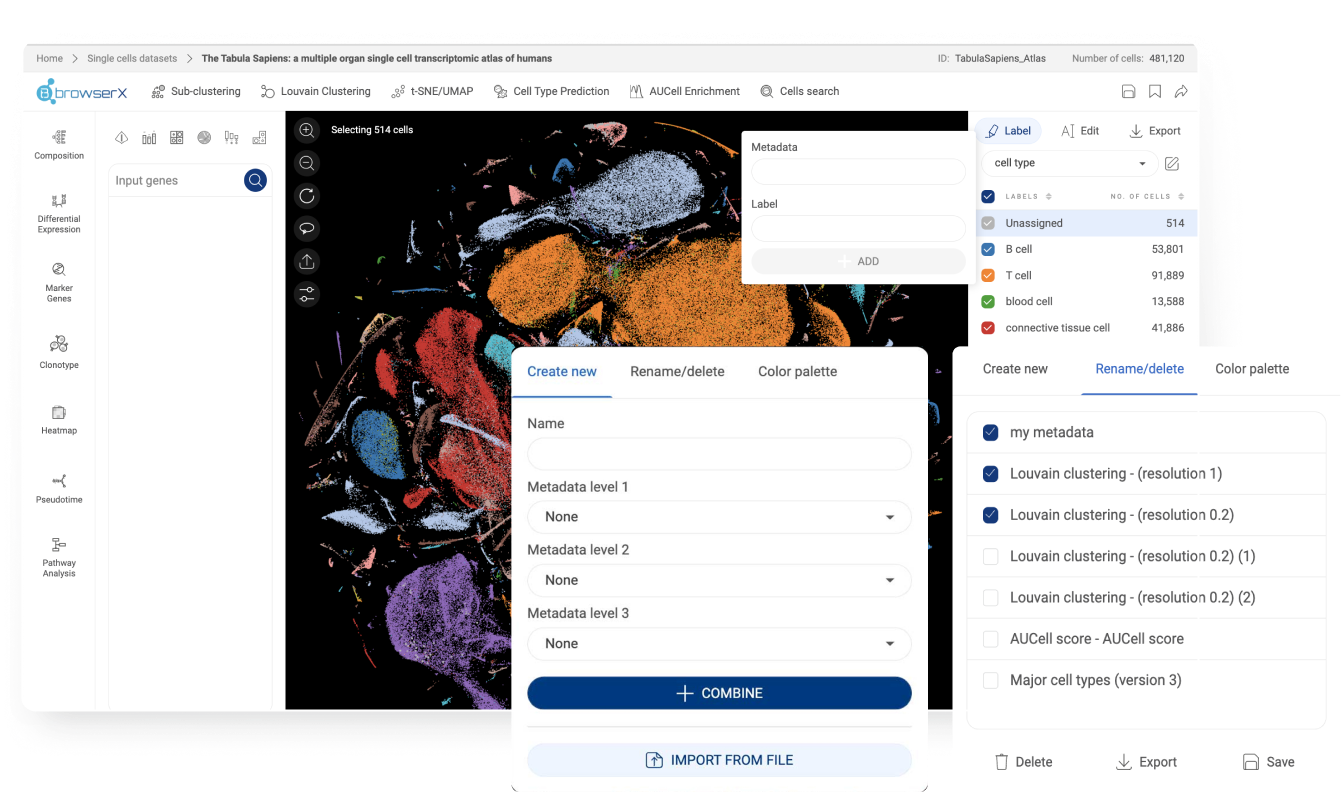This screenshot has width=1343, height=792.
Task: Reset the plot view with the refresh icon
Action: (x=307, y=196)
